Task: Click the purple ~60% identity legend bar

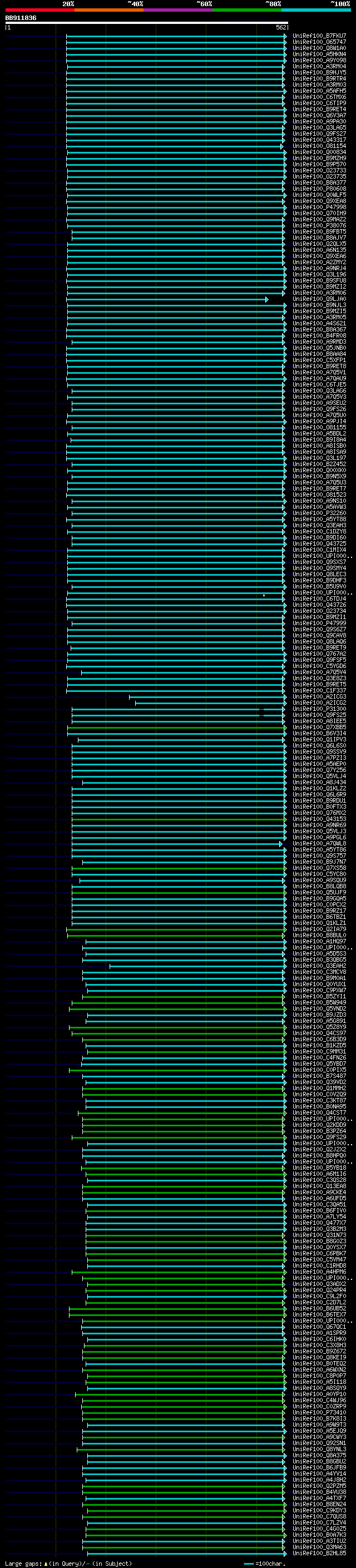Action: click(x=177, y=10)
